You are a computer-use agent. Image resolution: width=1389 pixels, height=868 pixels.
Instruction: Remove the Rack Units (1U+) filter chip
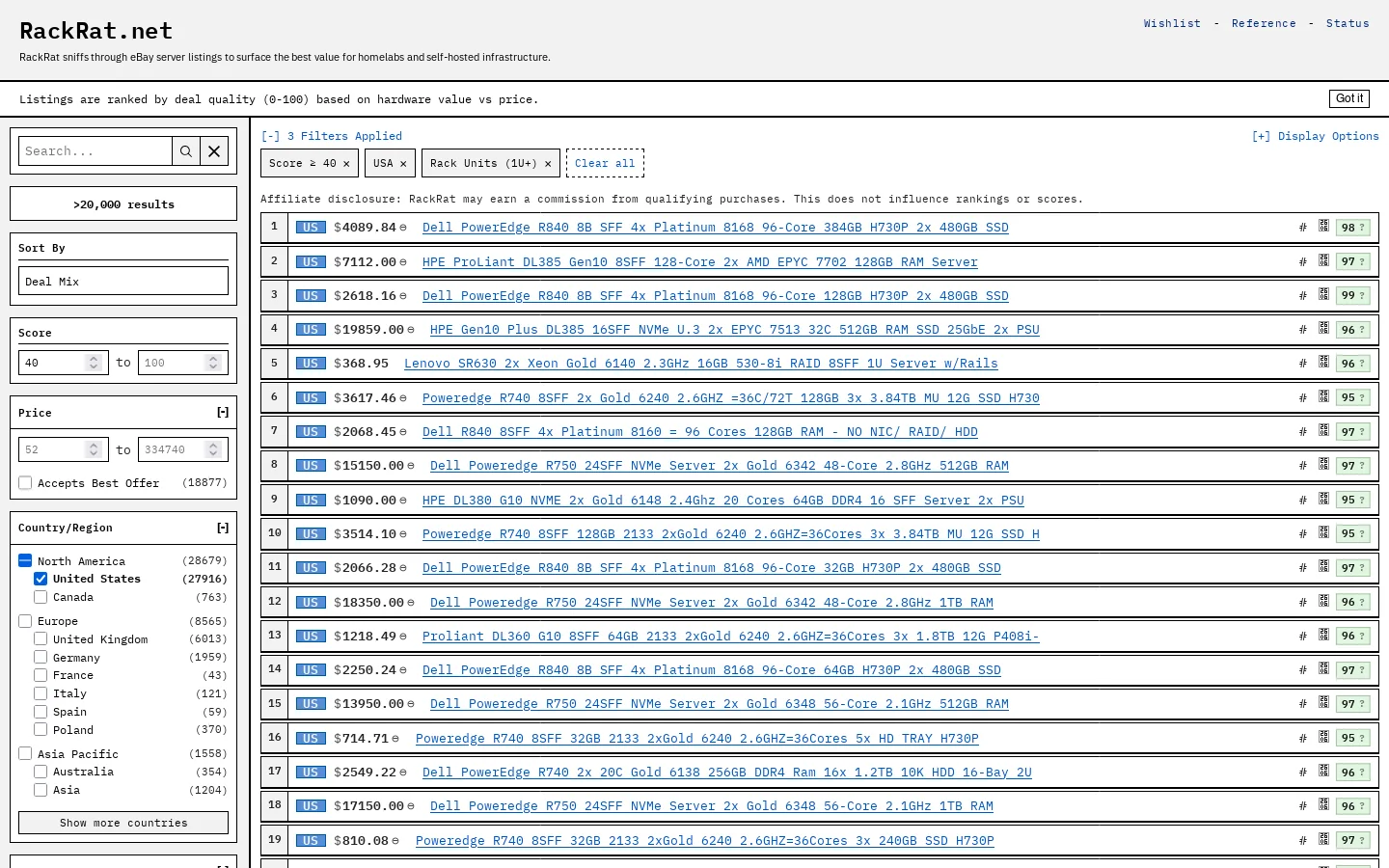point(548,164)
